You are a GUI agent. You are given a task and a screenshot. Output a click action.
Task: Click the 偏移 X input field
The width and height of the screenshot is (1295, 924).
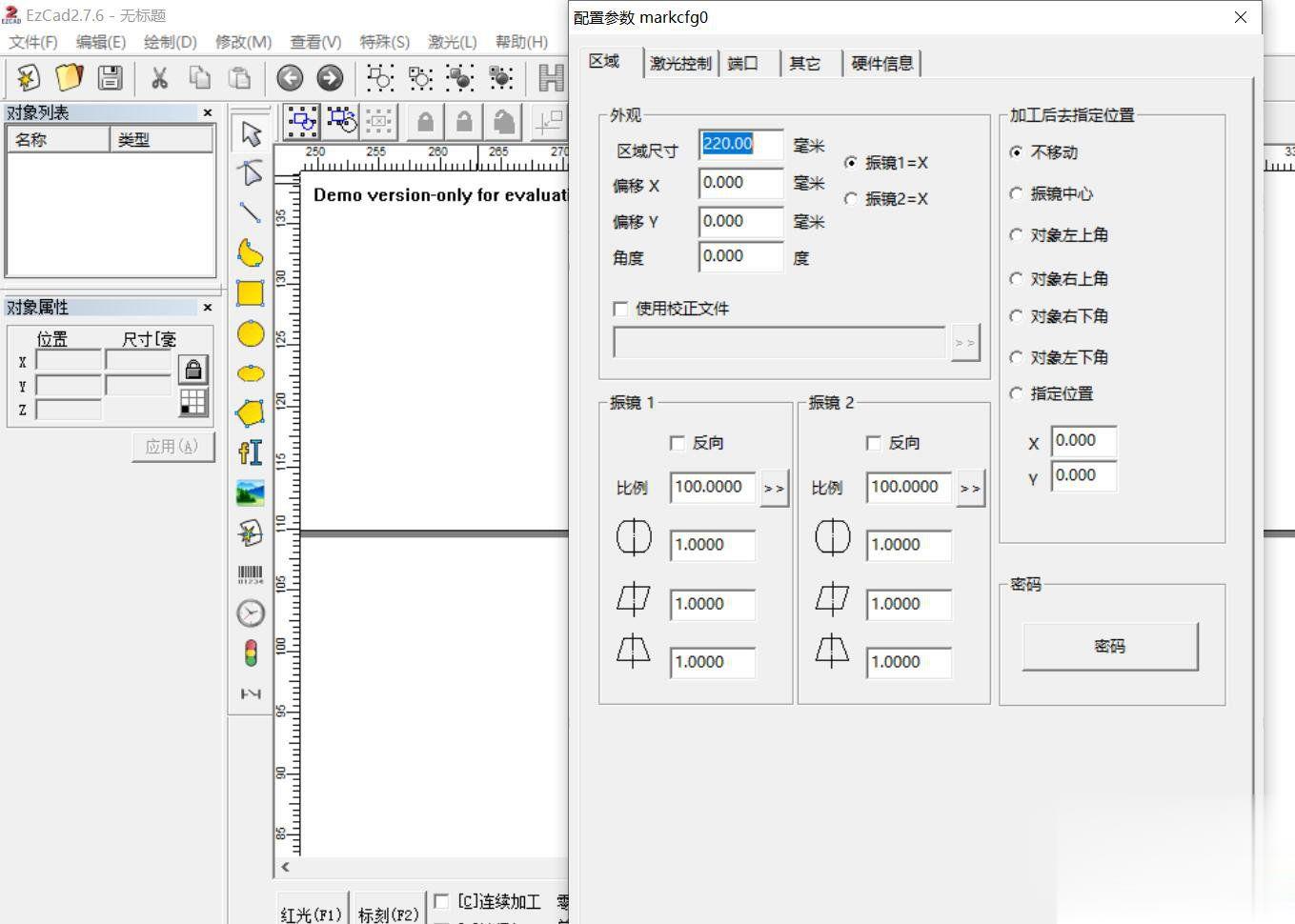tap(740, 183)
